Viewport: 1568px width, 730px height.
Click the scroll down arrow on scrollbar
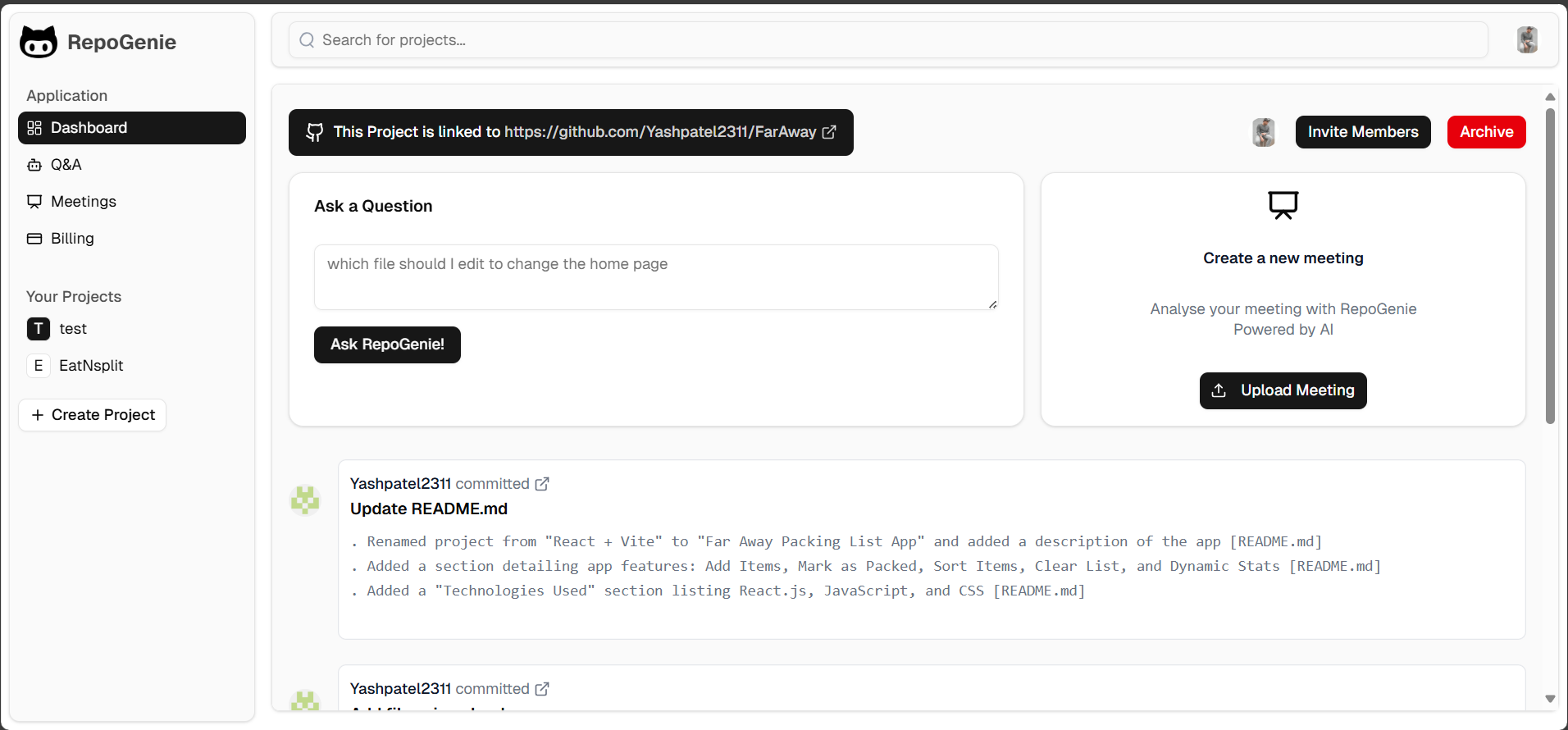click(1550, 699)
